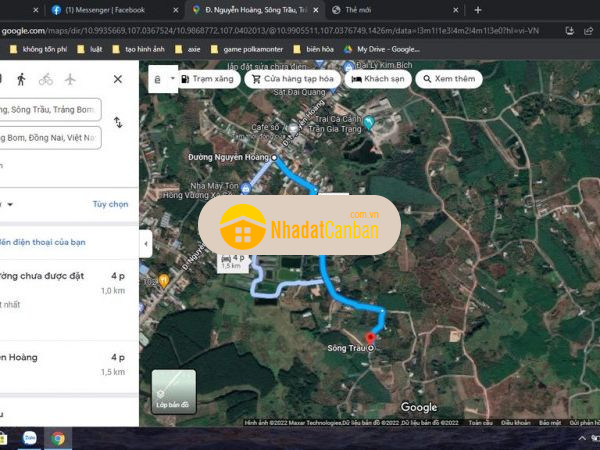The width and height of the screenshot is (600, 450).
Task: Swap start and destination with reverse arrows
Action: (118, 123)
